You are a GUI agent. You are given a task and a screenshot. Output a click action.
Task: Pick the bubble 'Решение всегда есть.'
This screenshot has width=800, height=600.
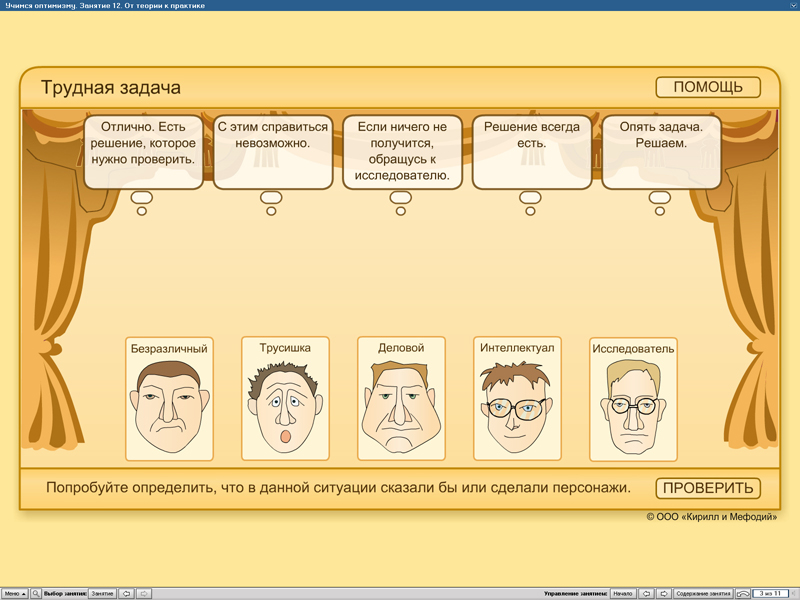532,152
